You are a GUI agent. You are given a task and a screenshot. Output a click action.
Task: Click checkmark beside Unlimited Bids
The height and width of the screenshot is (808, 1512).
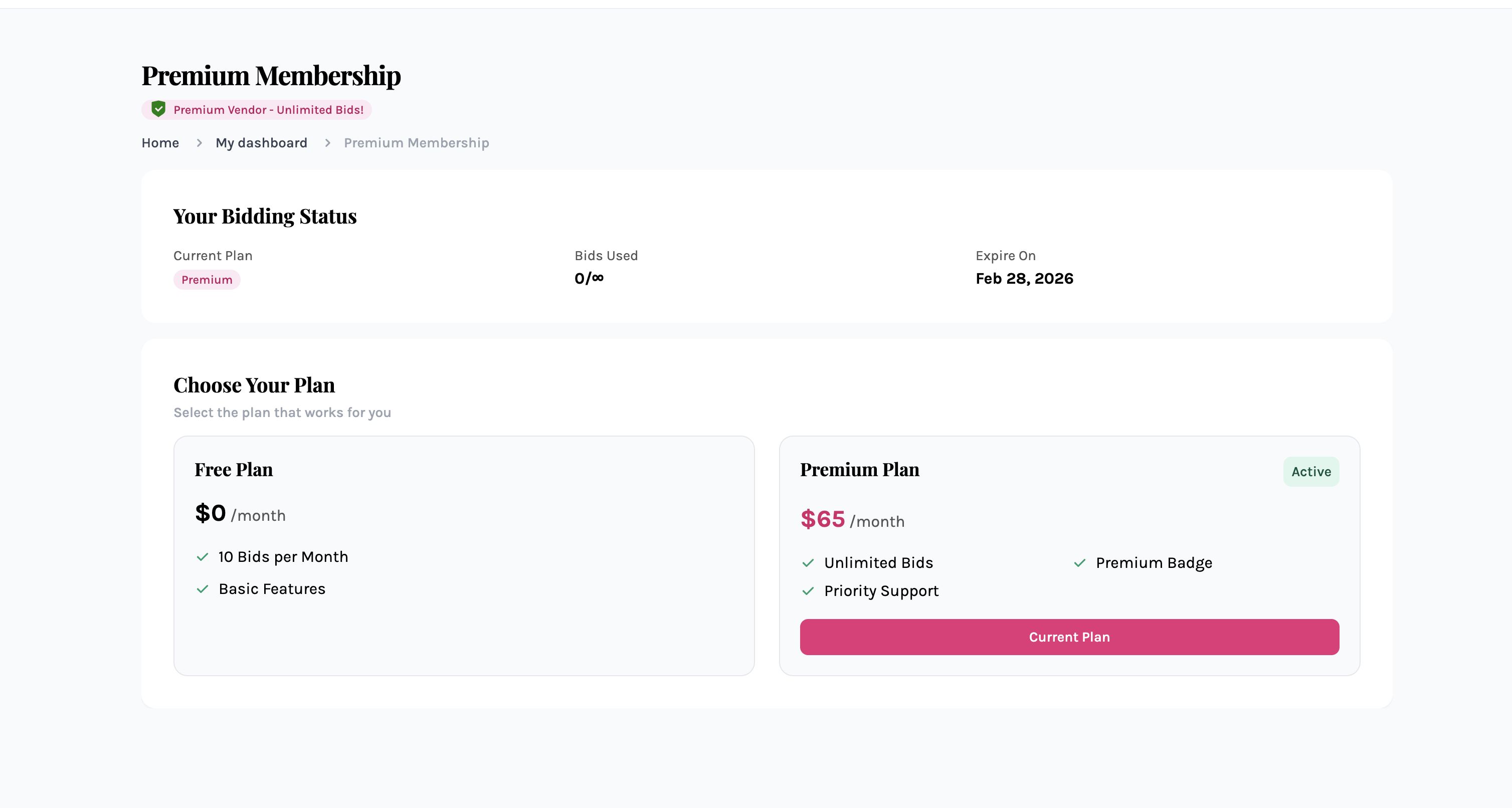point(808,563)
